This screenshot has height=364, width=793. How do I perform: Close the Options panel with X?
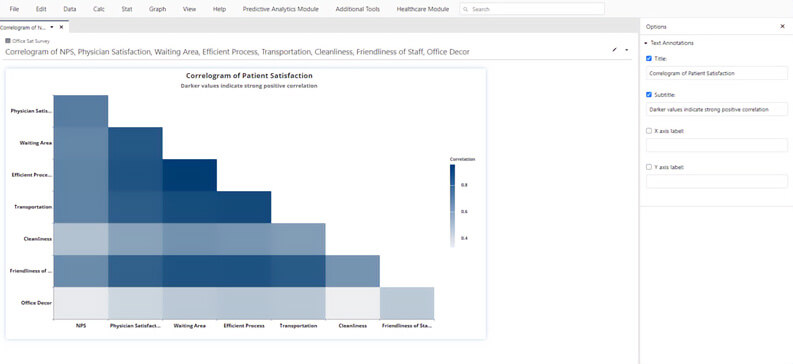(782, 26)
